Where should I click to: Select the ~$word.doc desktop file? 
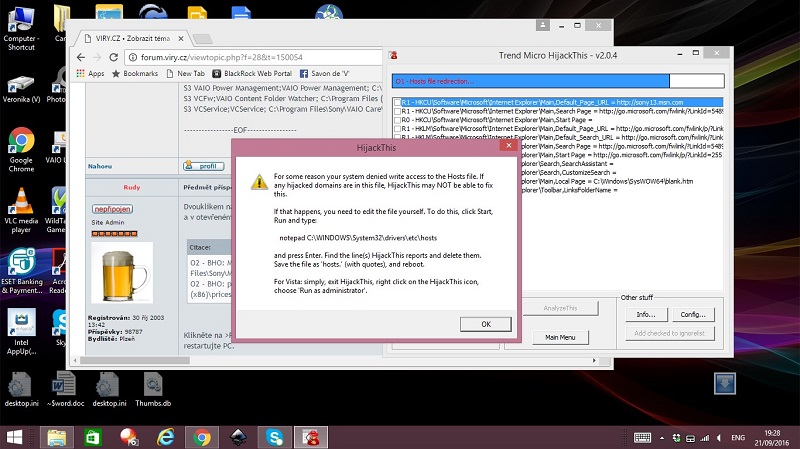[x=65, y=389]
